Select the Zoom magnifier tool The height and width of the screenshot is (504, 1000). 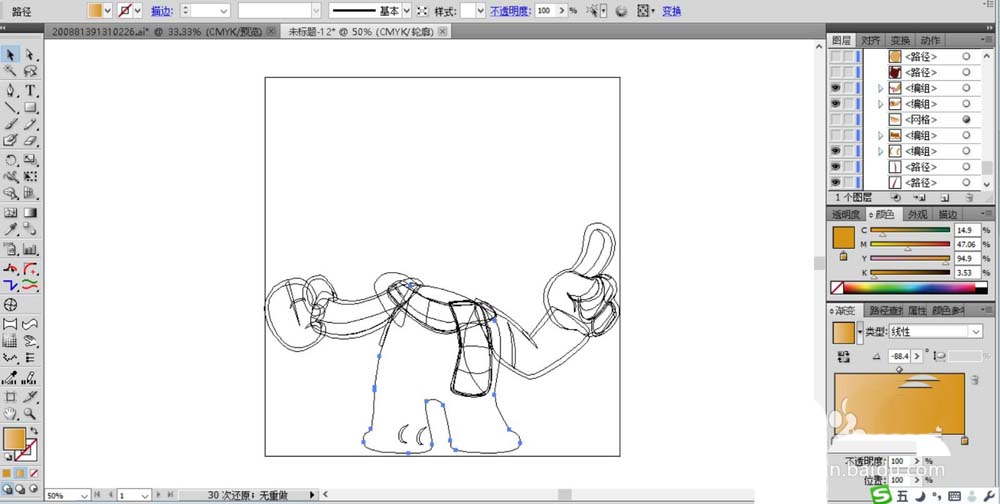pyautogui.click(x=29, y=413)
